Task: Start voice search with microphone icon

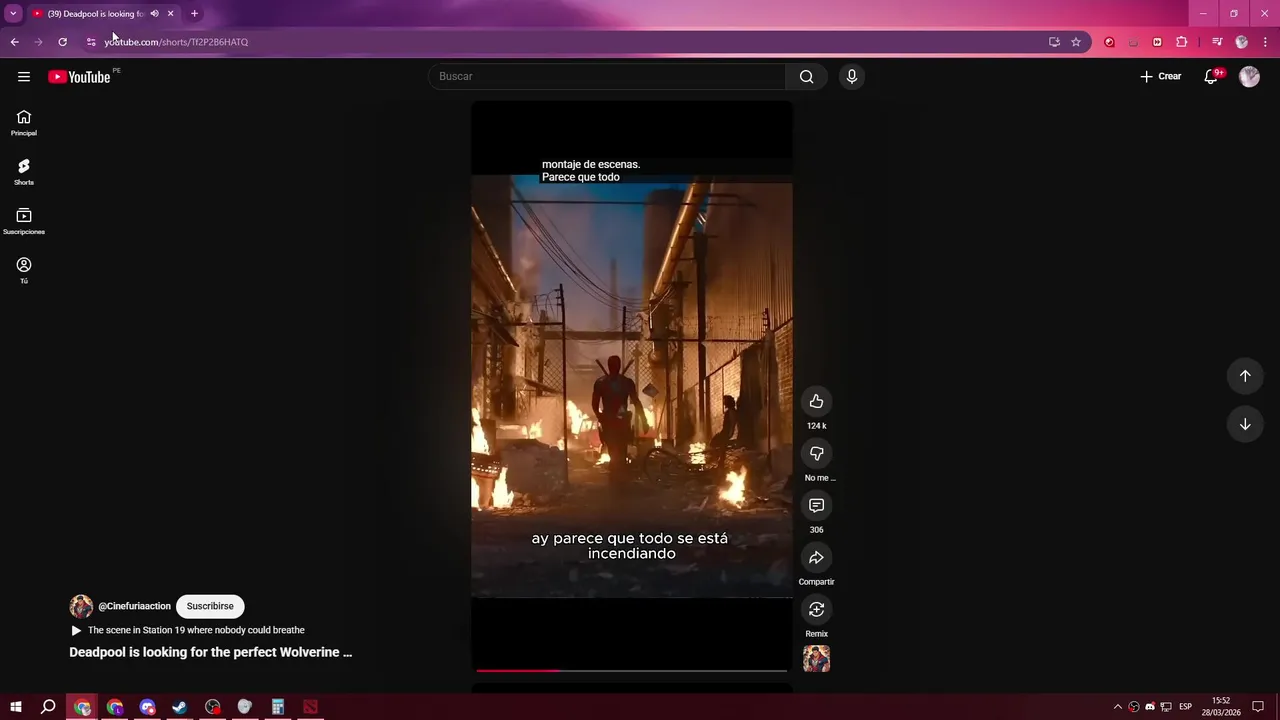Action: [851, 77]
